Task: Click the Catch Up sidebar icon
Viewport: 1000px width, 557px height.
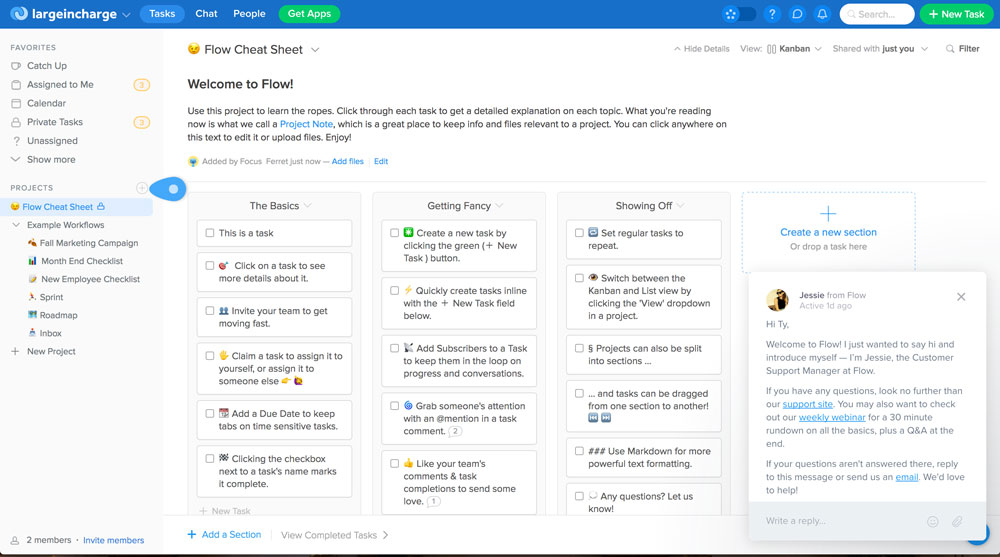Action: pyautogui.click(x=16, y=66)
